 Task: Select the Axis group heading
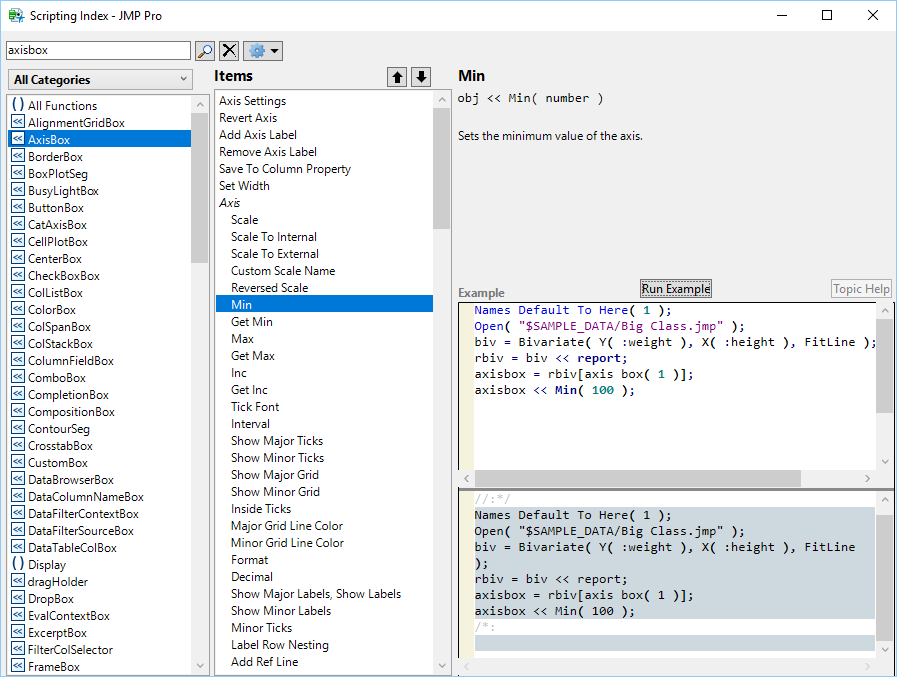[x=229, y=203]
